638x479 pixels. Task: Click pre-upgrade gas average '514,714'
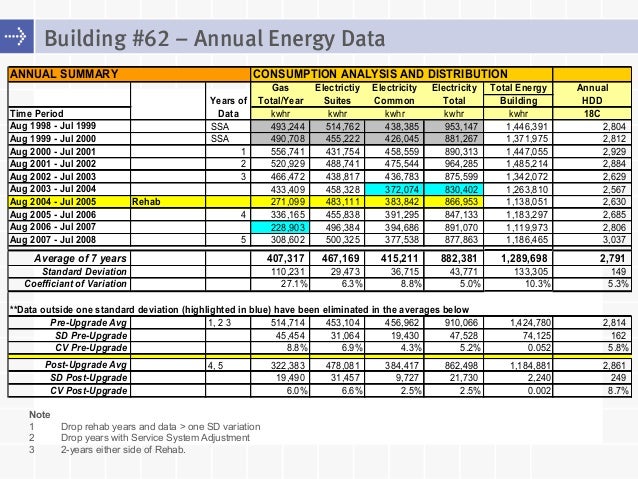pos(288,323)
